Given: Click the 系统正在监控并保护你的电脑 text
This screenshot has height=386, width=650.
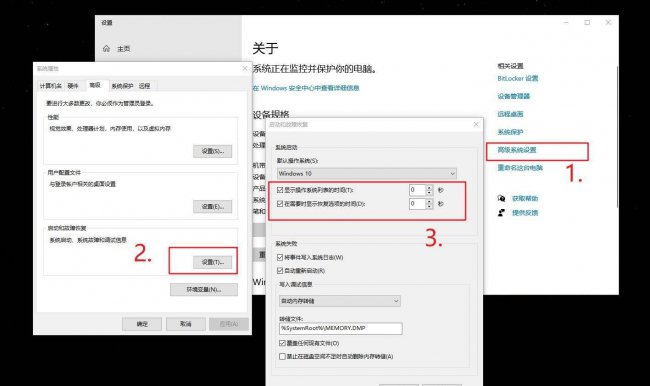Looking at the screenshot, I should point(315,69).
